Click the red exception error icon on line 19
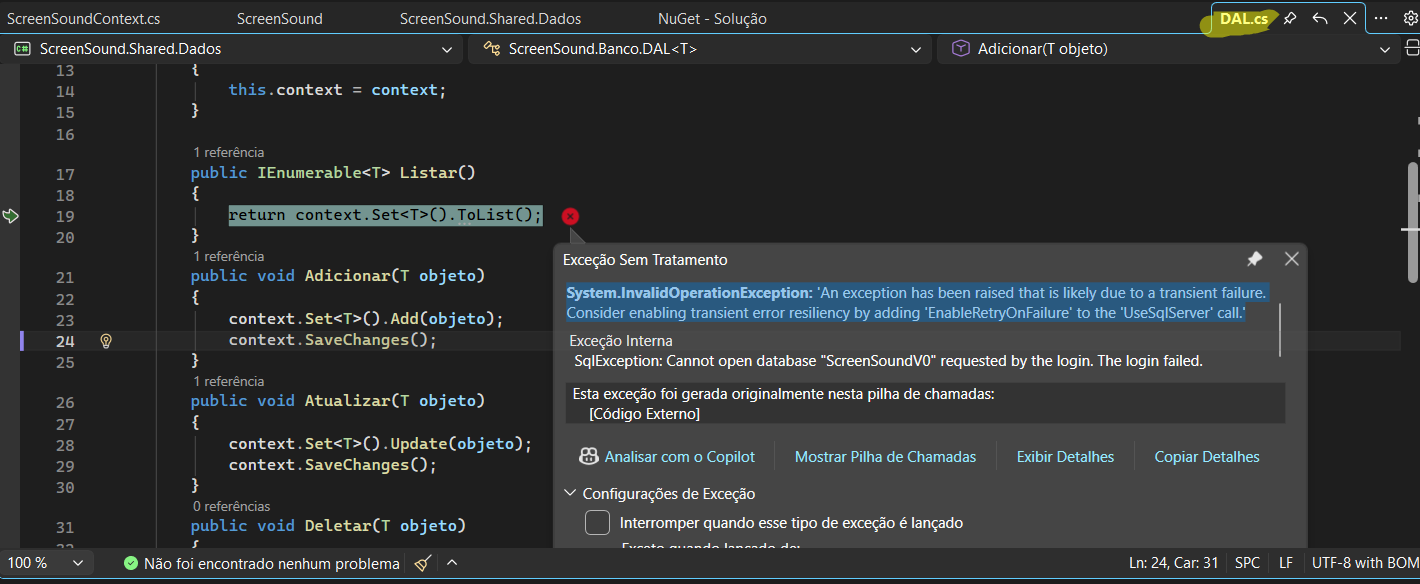This screenshot has height=584, width=1420. [570, 216]
